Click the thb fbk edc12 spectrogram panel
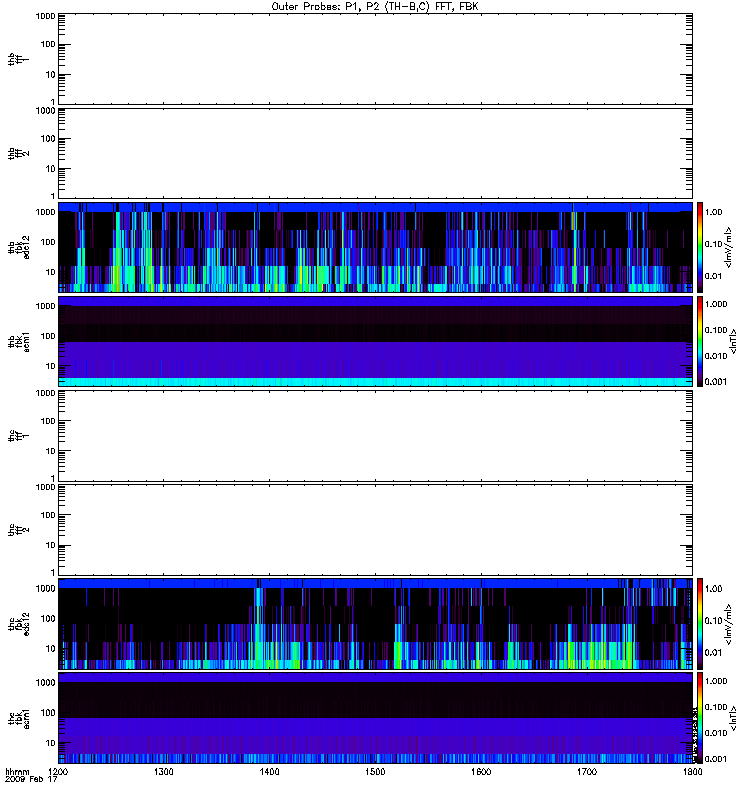The image size is (750, 800). (376, 247)
